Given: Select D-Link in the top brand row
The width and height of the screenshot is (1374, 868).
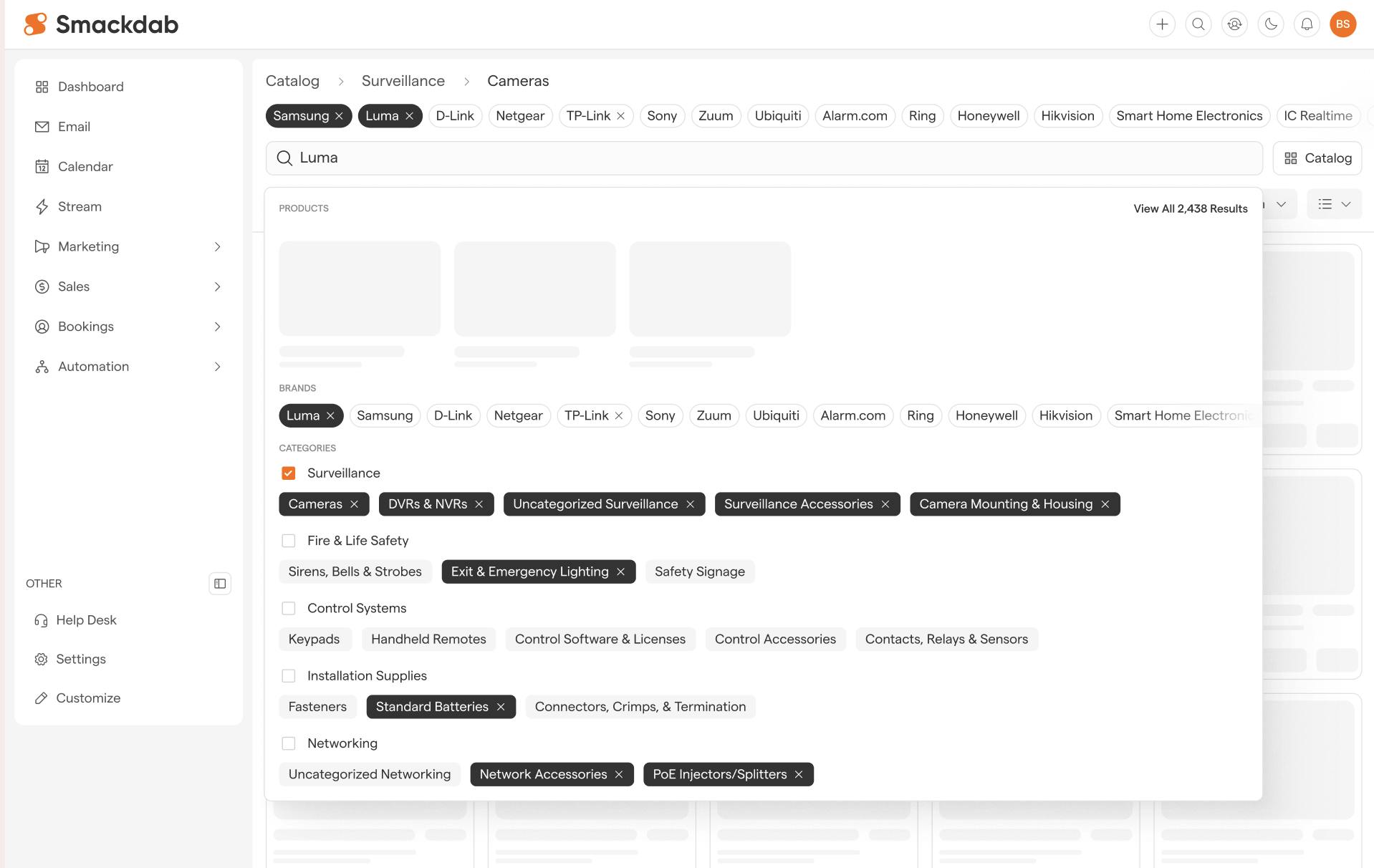Looking at the screenshot, I should pyautogui.click(x=455, y=116).
